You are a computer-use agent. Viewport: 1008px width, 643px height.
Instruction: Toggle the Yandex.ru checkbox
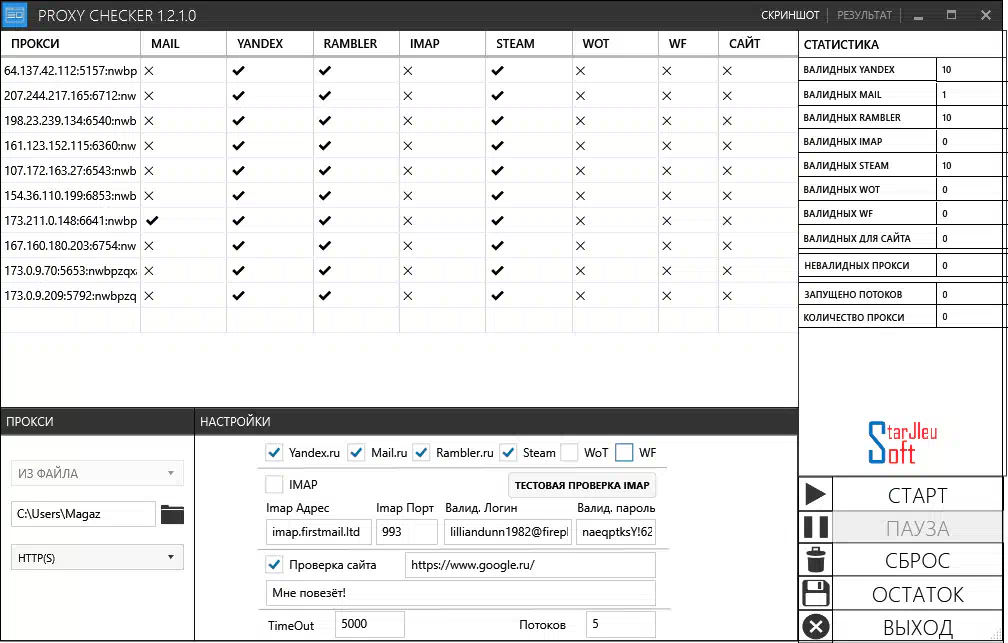click(x=274, y=453)
